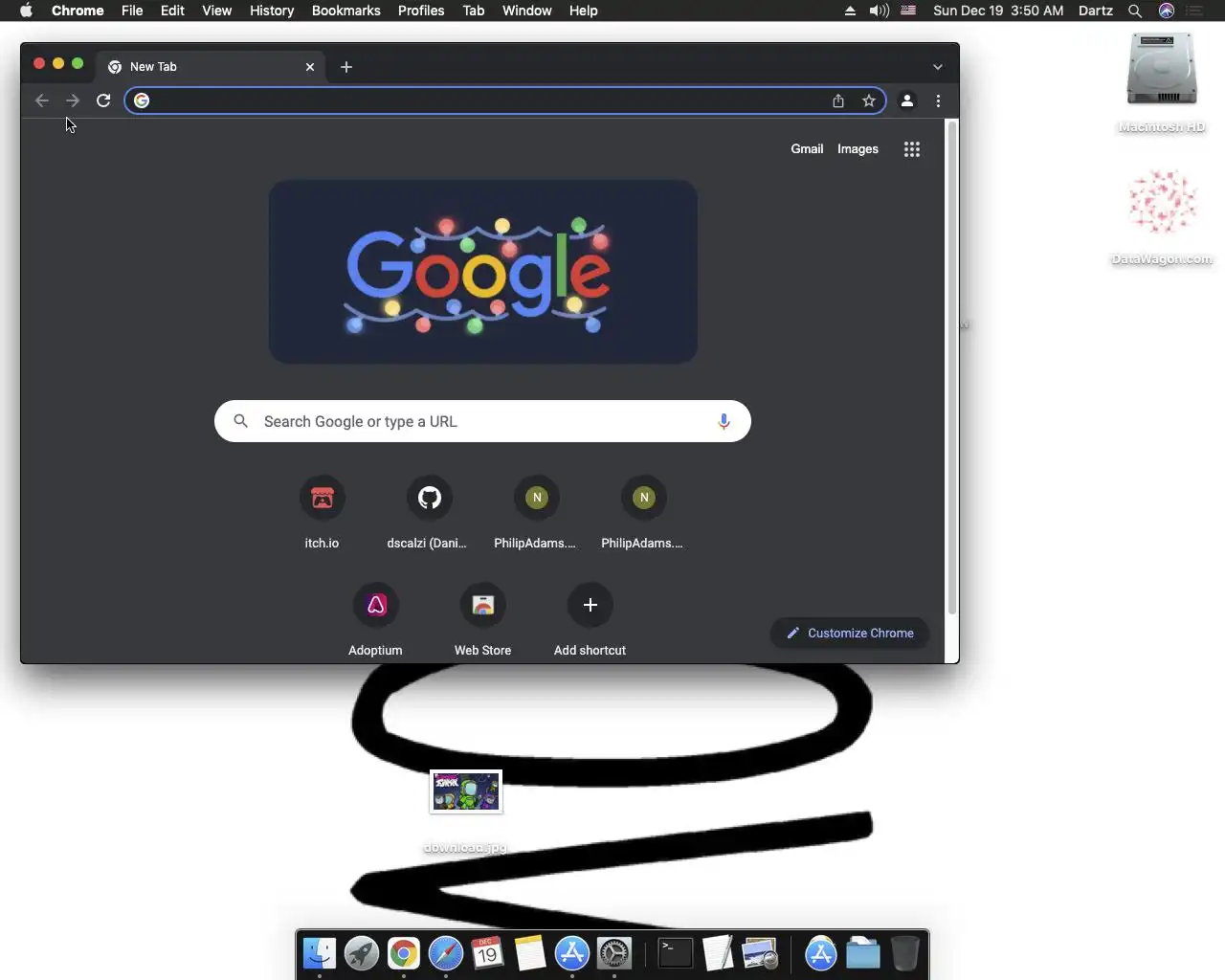The width and height of the screenshot is (1225, 980).
Task: Bookmark this tab with the star icon
Action: click(x=869, y=100)
